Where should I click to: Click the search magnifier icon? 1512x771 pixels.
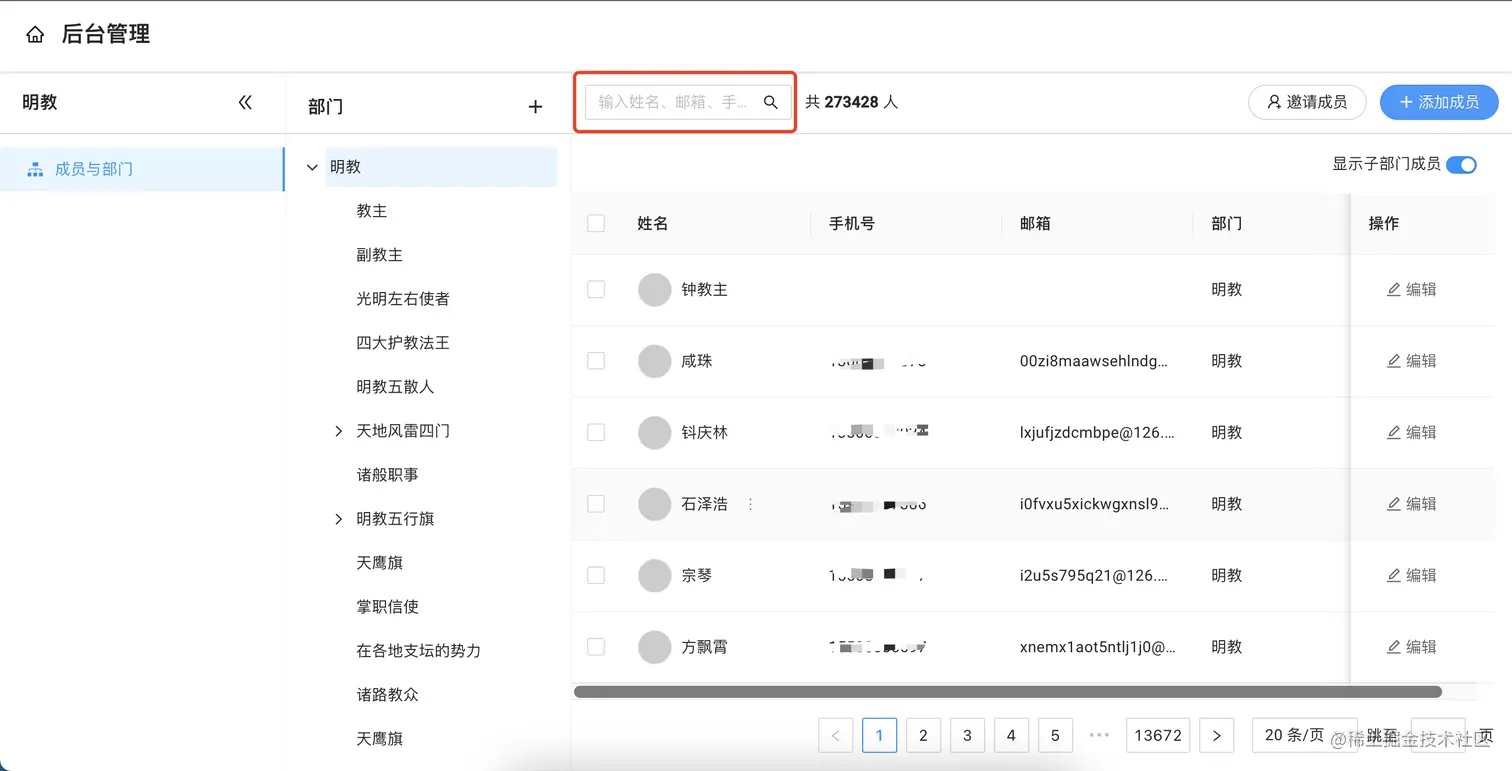tap(771, 102)
